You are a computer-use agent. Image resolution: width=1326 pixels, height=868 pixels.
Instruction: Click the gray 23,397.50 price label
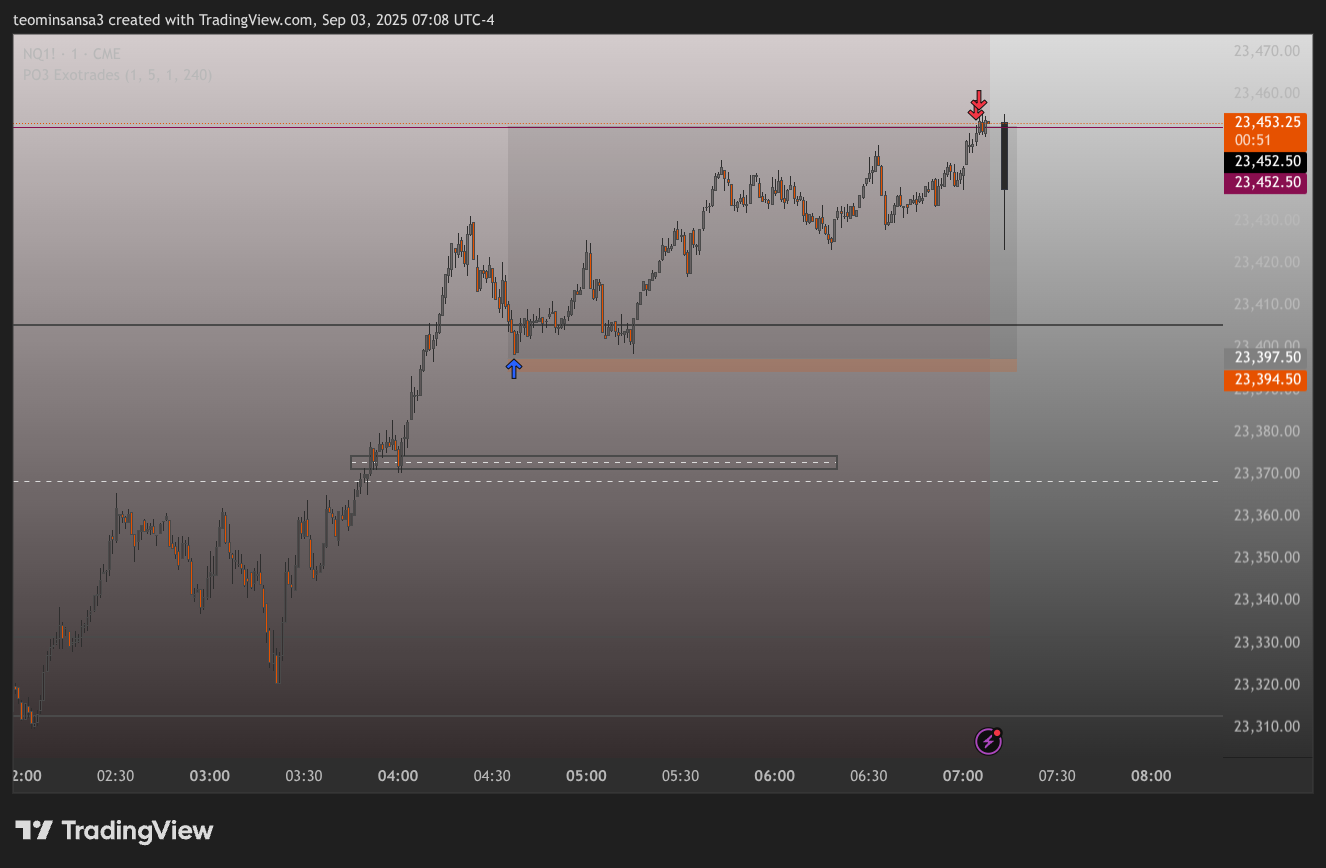(x=1264, y=357)
